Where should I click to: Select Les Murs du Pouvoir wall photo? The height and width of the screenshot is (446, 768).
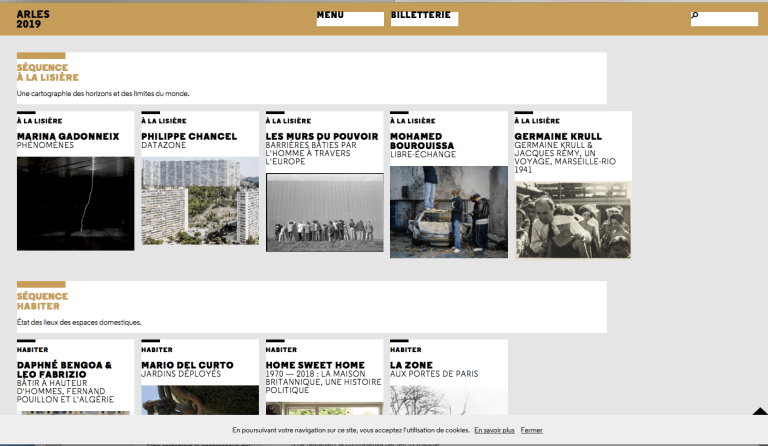pyautogui.click(x=324, y=212)
